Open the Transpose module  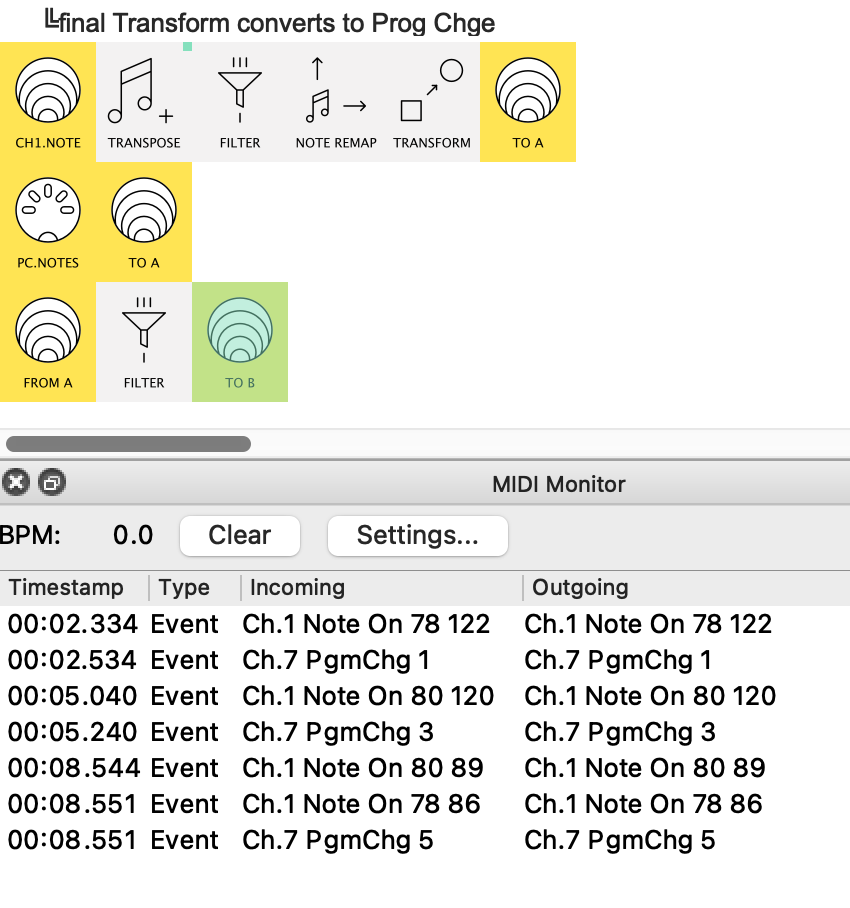[144, 102]
